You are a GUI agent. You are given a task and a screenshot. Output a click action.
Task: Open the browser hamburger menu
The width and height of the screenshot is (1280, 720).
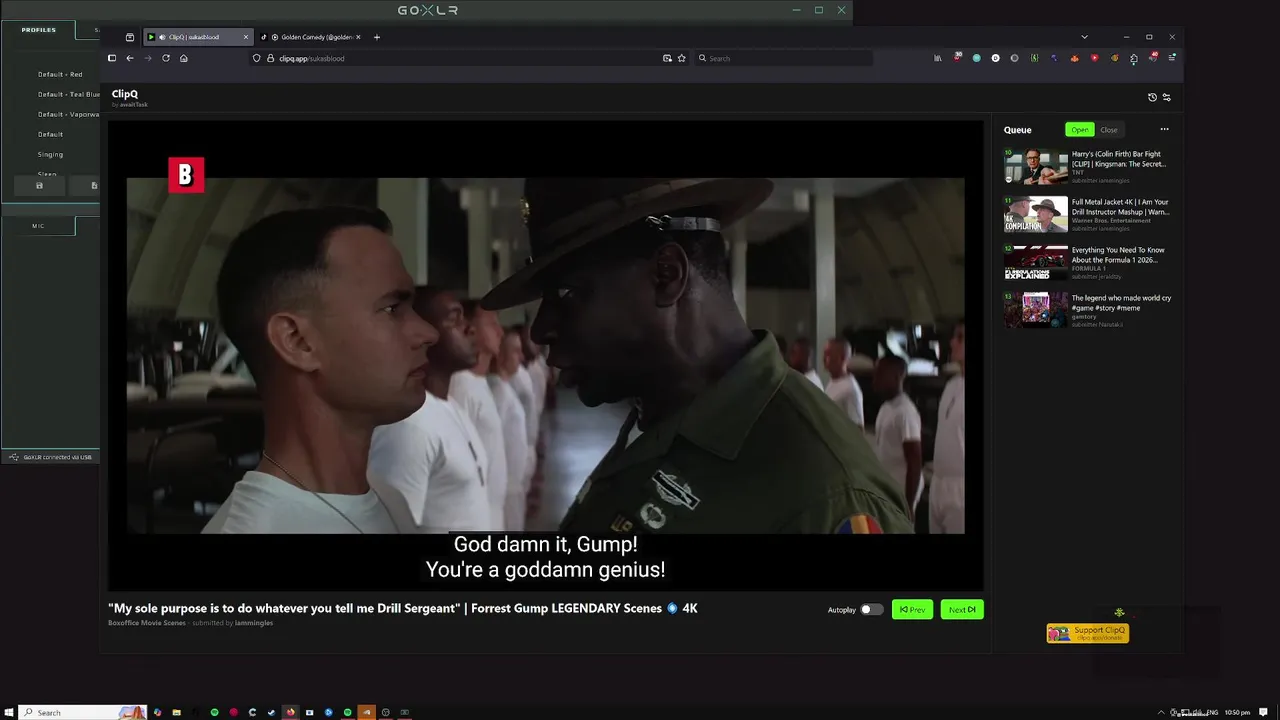[1172, 58]
